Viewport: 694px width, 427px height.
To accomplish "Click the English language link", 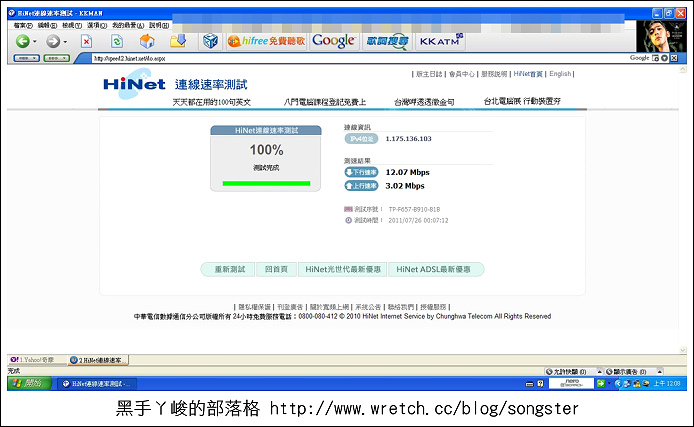I will 560,74.
